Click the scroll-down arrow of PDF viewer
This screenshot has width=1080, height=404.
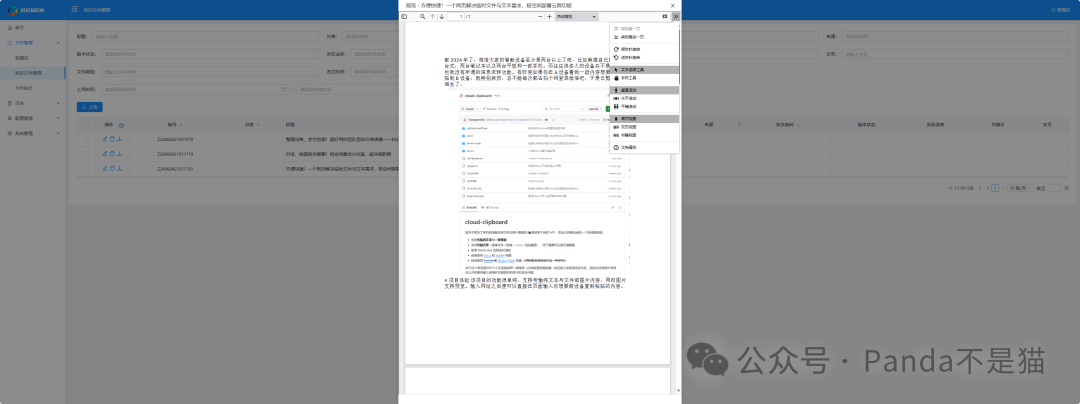point(679,391)
